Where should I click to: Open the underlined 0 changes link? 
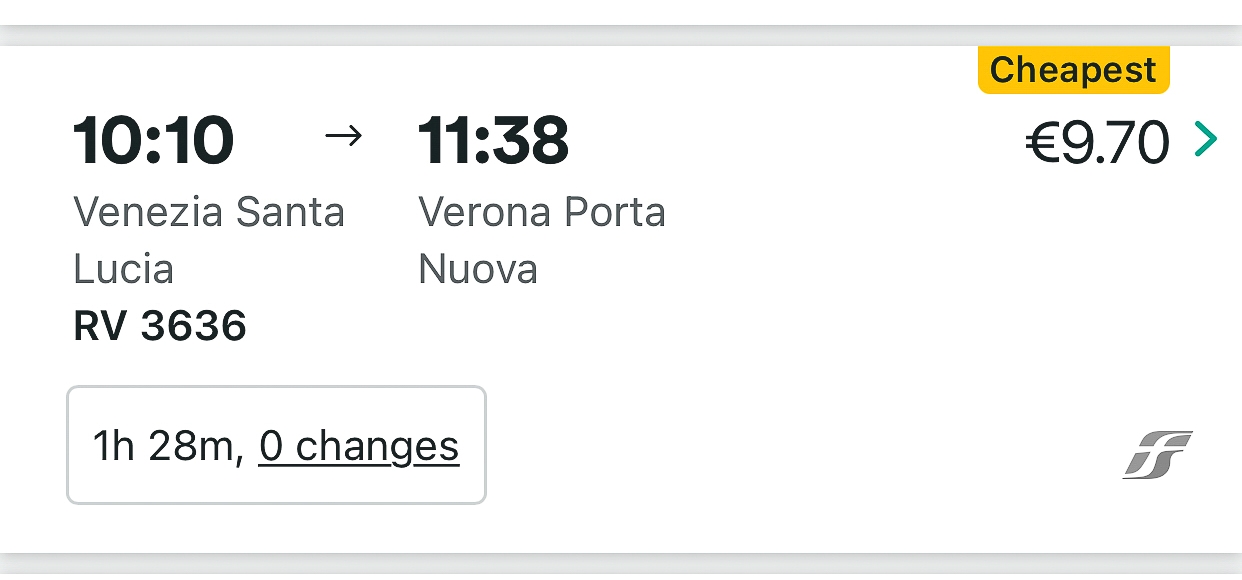coord(359,446)
